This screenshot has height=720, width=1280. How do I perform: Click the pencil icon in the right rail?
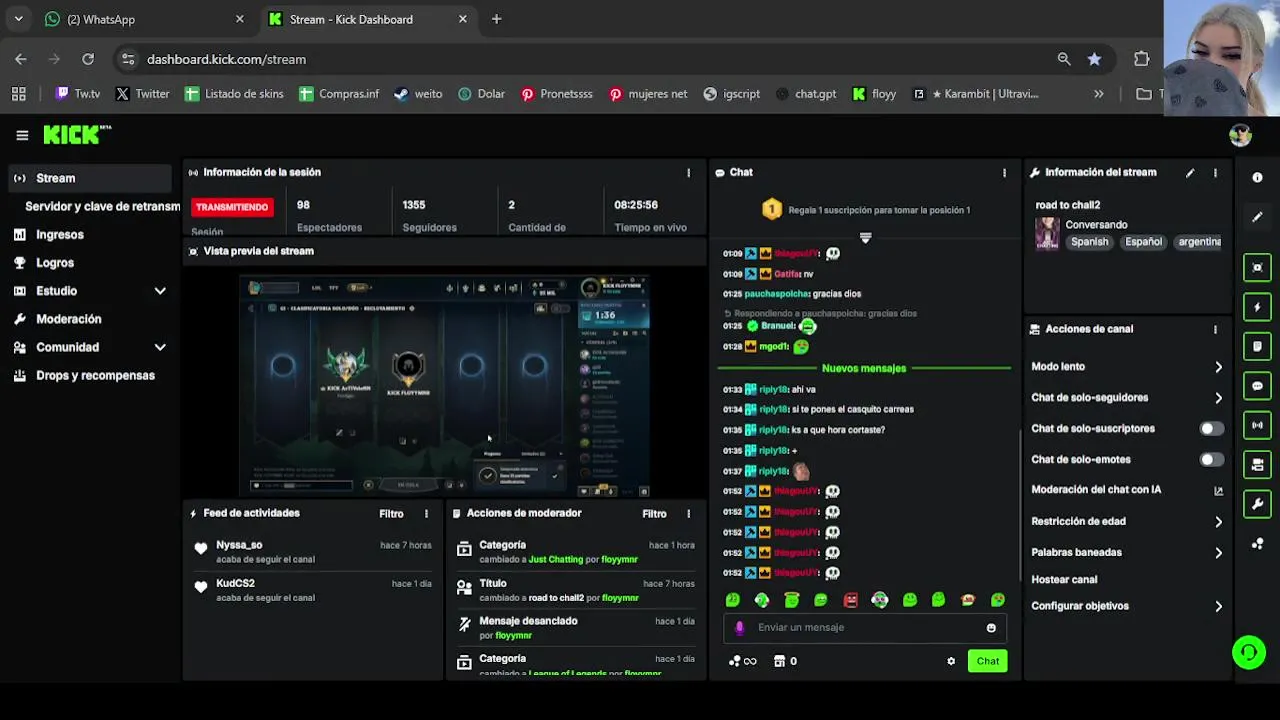pos(1257,217)
